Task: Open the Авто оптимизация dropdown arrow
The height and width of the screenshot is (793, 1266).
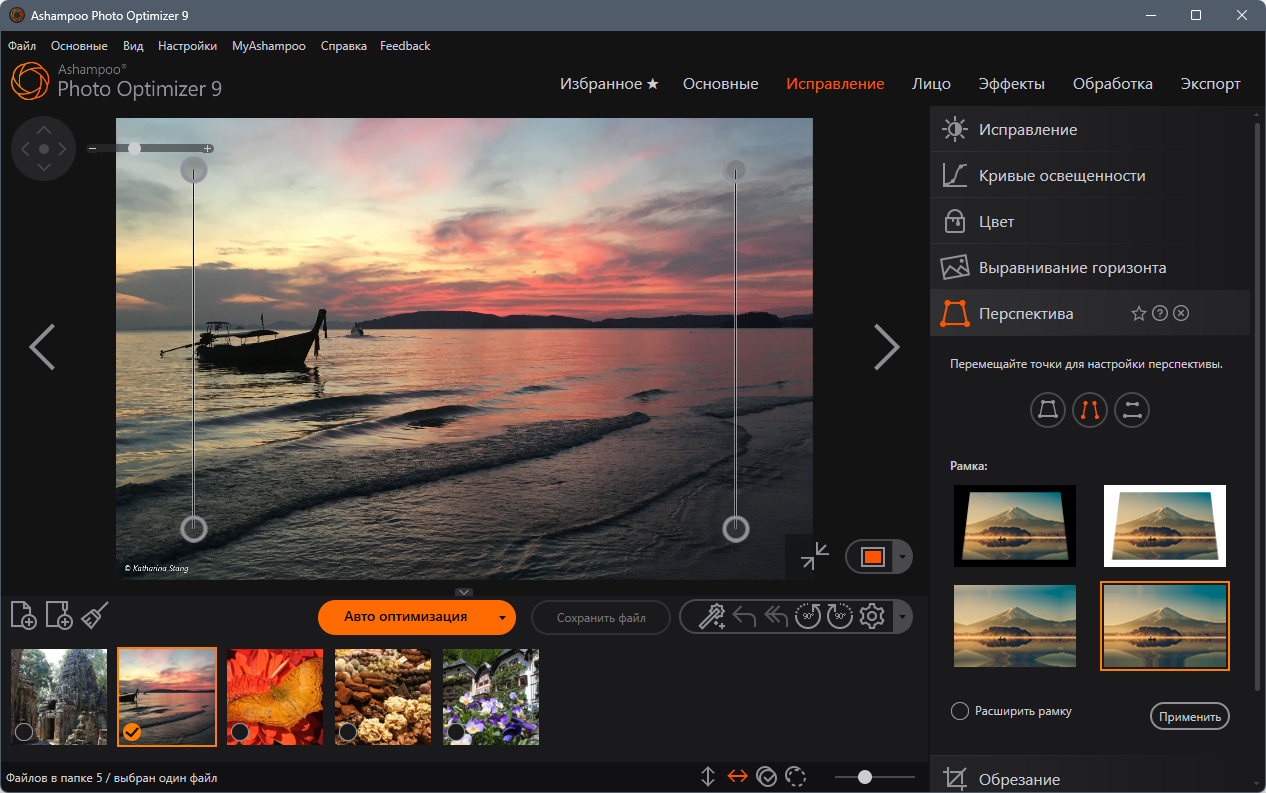Action: coord(502,618)
